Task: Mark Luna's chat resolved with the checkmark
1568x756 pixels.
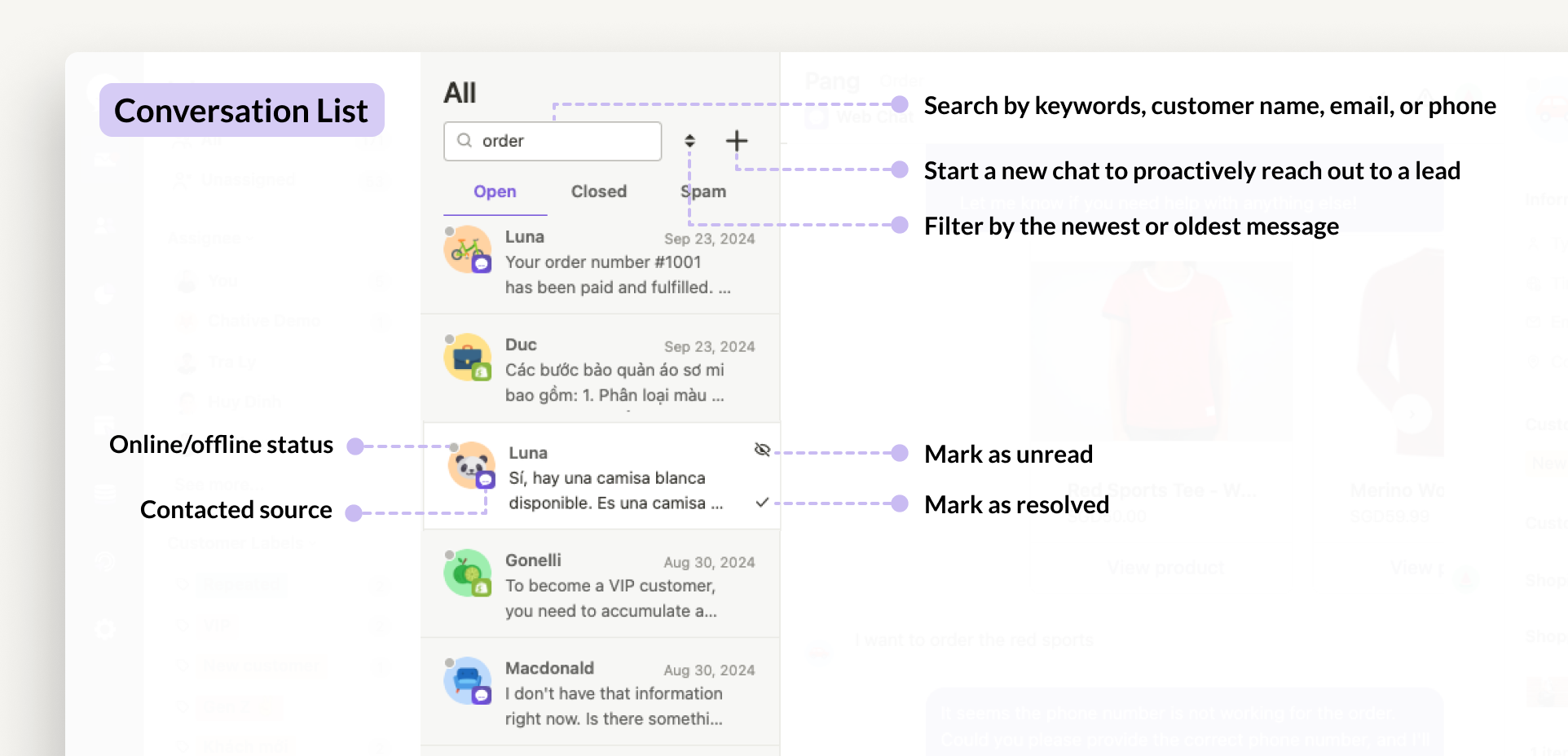Action: tap(760, 503)
